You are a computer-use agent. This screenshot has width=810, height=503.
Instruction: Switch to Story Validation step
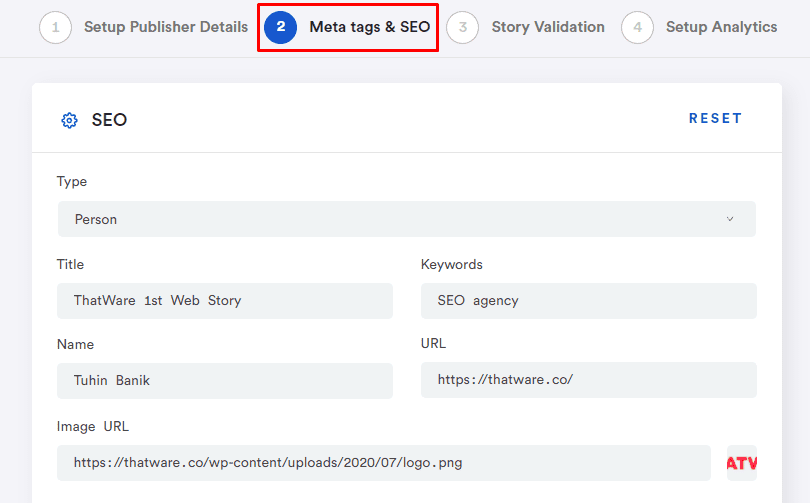548,27
